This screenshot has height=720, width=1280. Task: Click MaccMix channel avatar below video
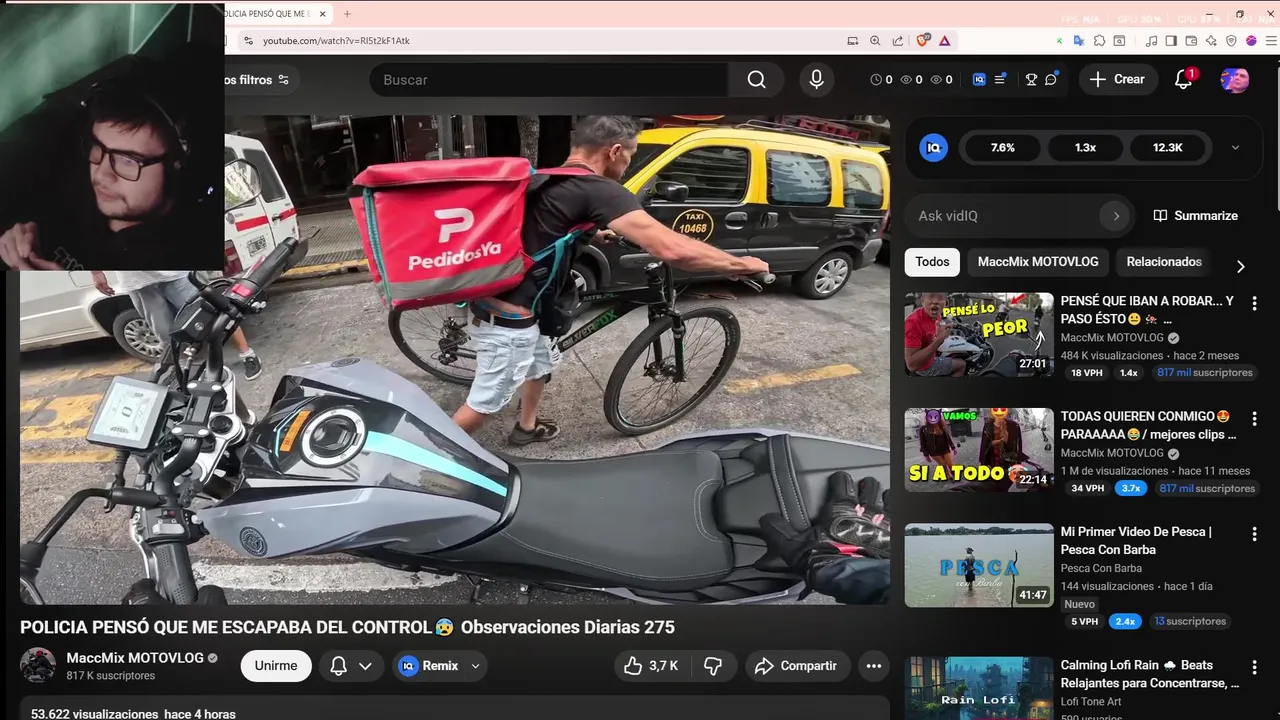click(x=38, y=666)
